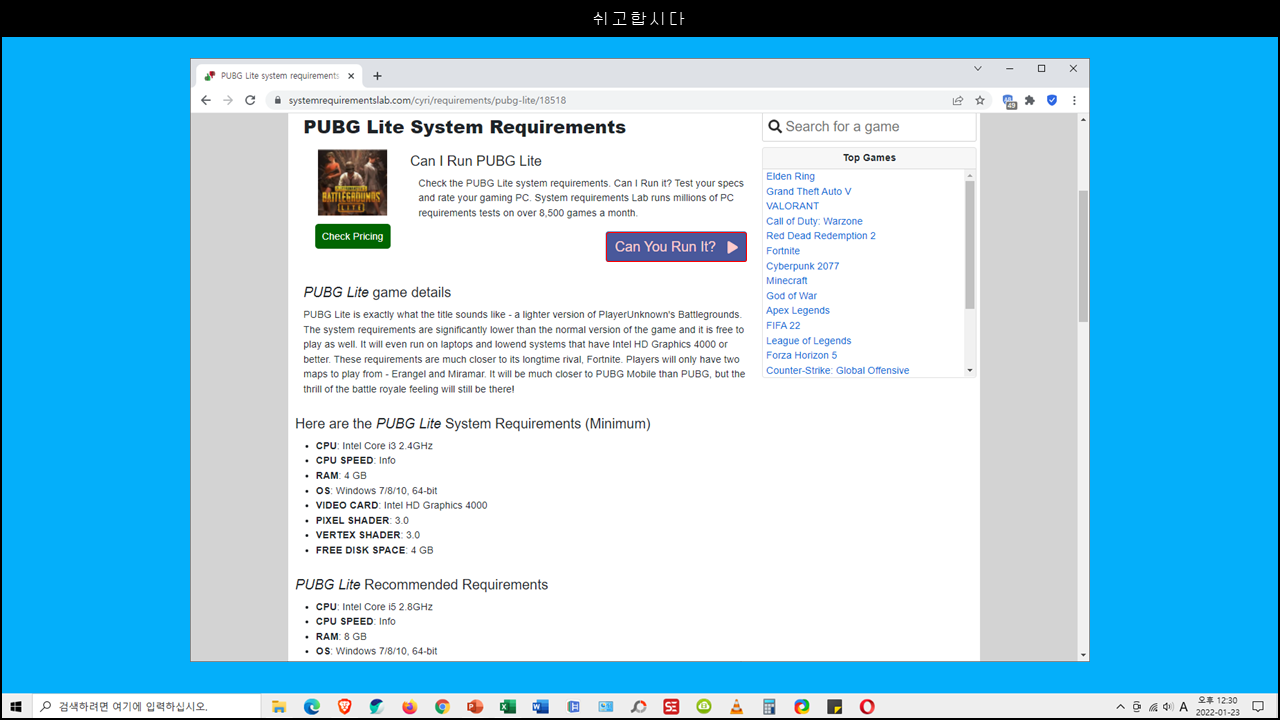Open PowerPoint from the taskbar
The height and width of the screenshot is (720, 1280).
pos(475,706)
